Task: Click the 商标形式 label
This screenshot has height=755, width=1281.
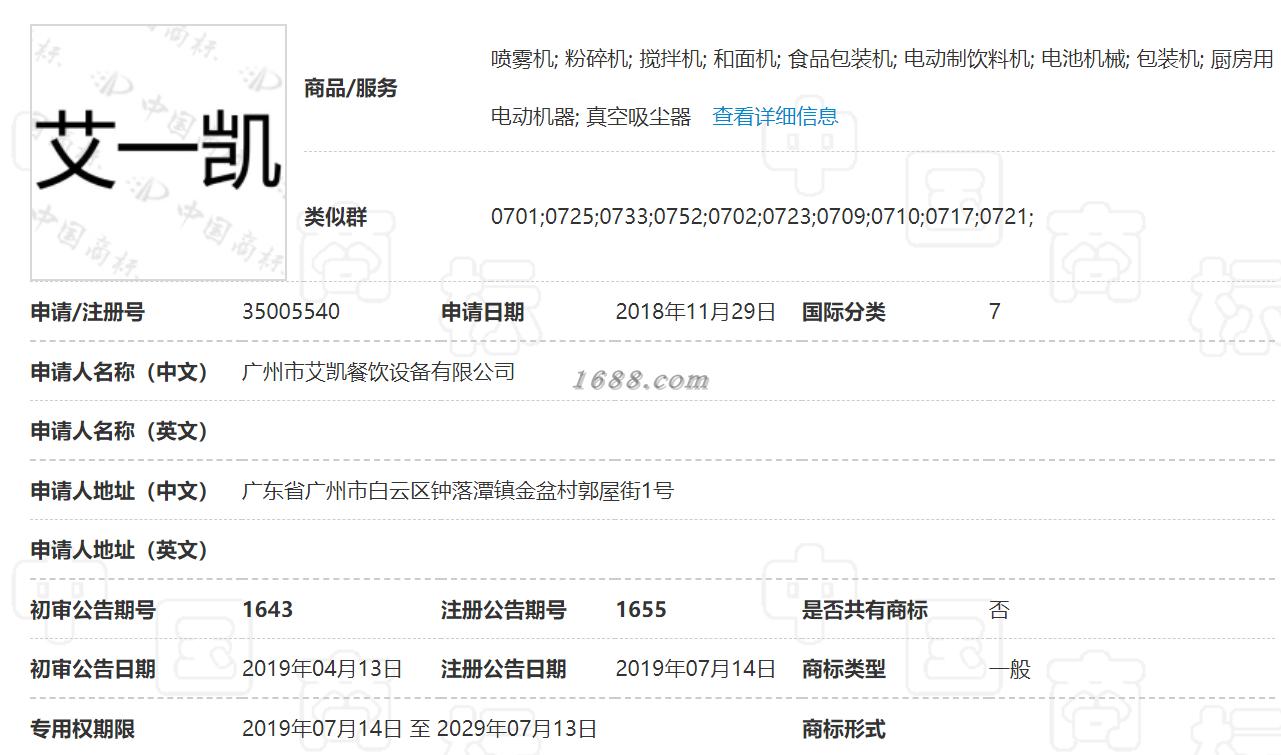Action: coord(844,729)
